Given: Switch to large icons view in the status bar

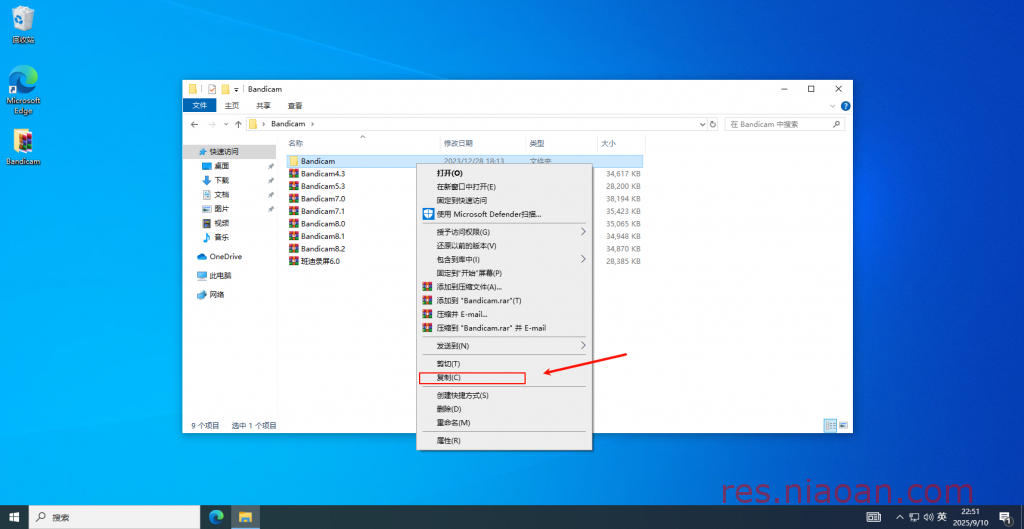Looking at the screenshot, I should pos(843,425).
